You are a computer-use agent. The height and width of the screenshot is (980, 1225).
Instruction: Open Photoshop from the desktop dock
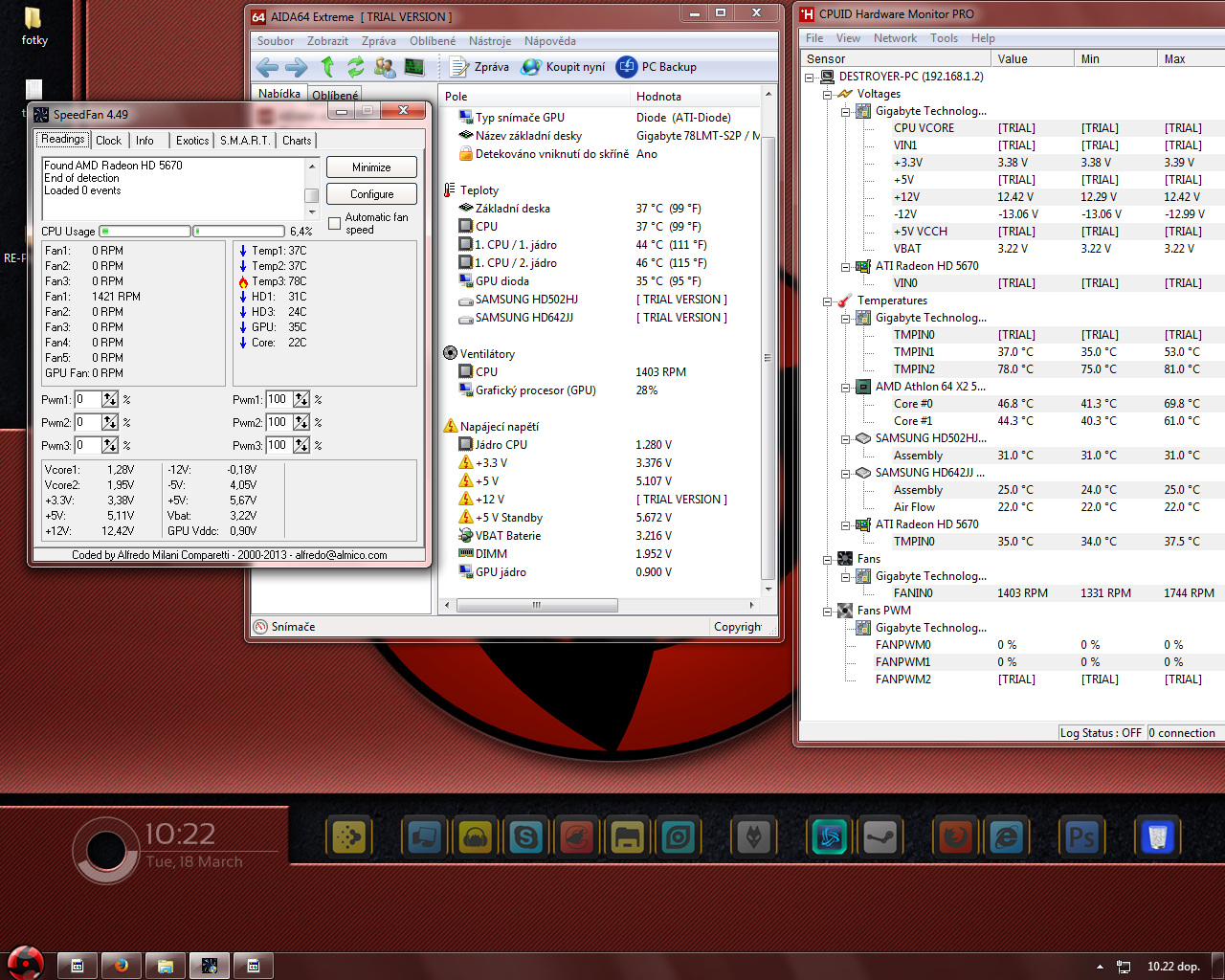click(x=1081, y=838)
